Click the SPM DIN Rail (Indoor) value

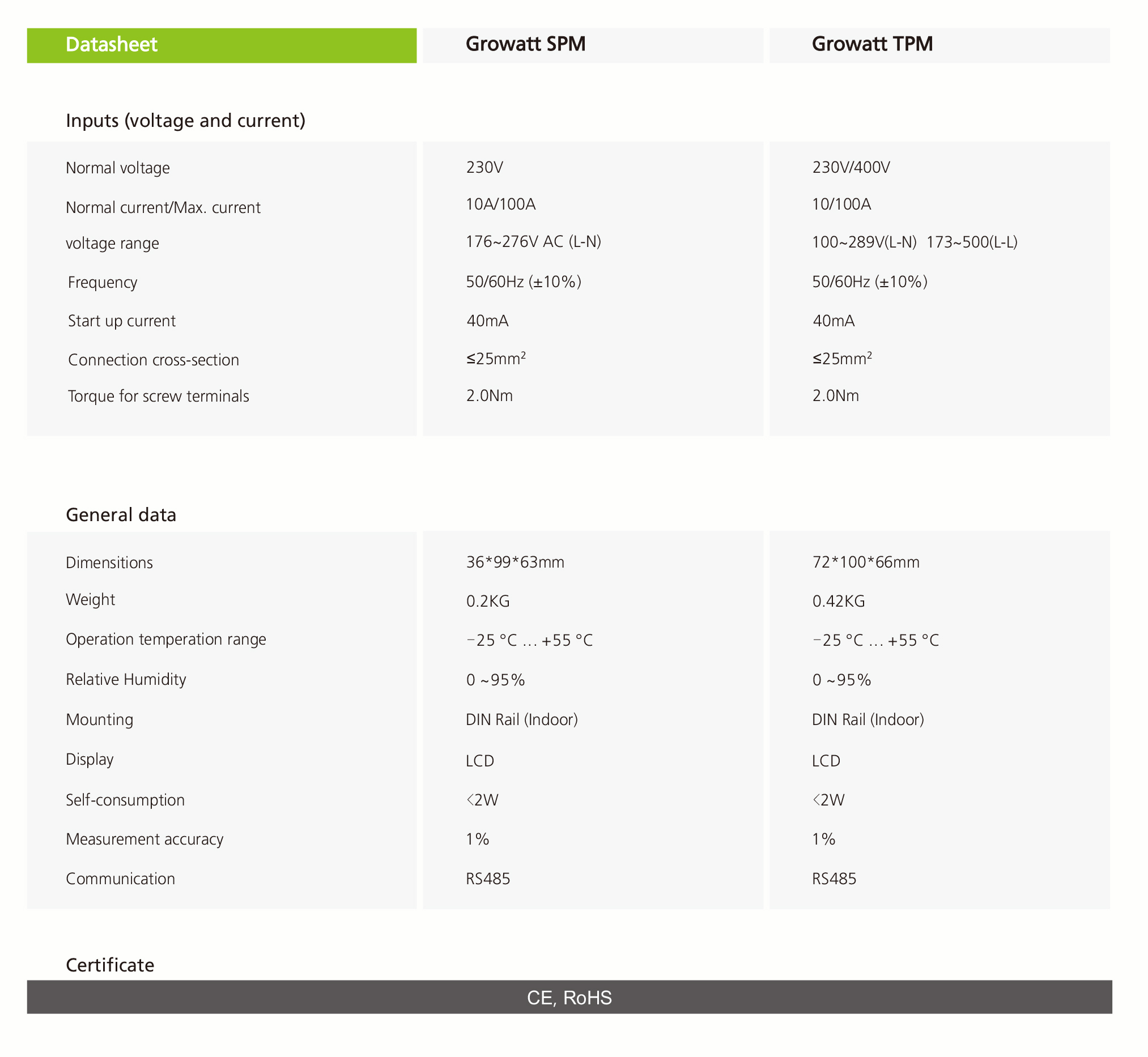tap(521, 719)
